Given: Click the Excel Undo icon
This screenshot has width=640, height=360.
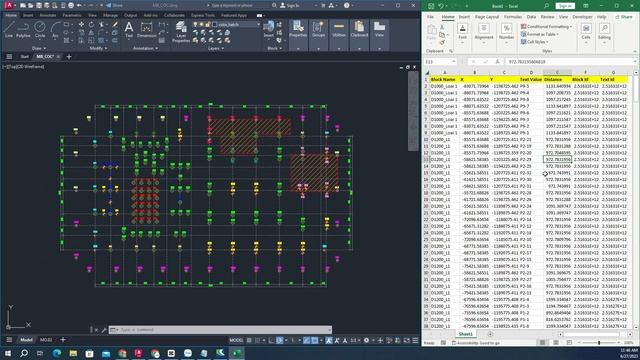Looking at the screenshot, I should pyautogui.click(x=441, y=6).
